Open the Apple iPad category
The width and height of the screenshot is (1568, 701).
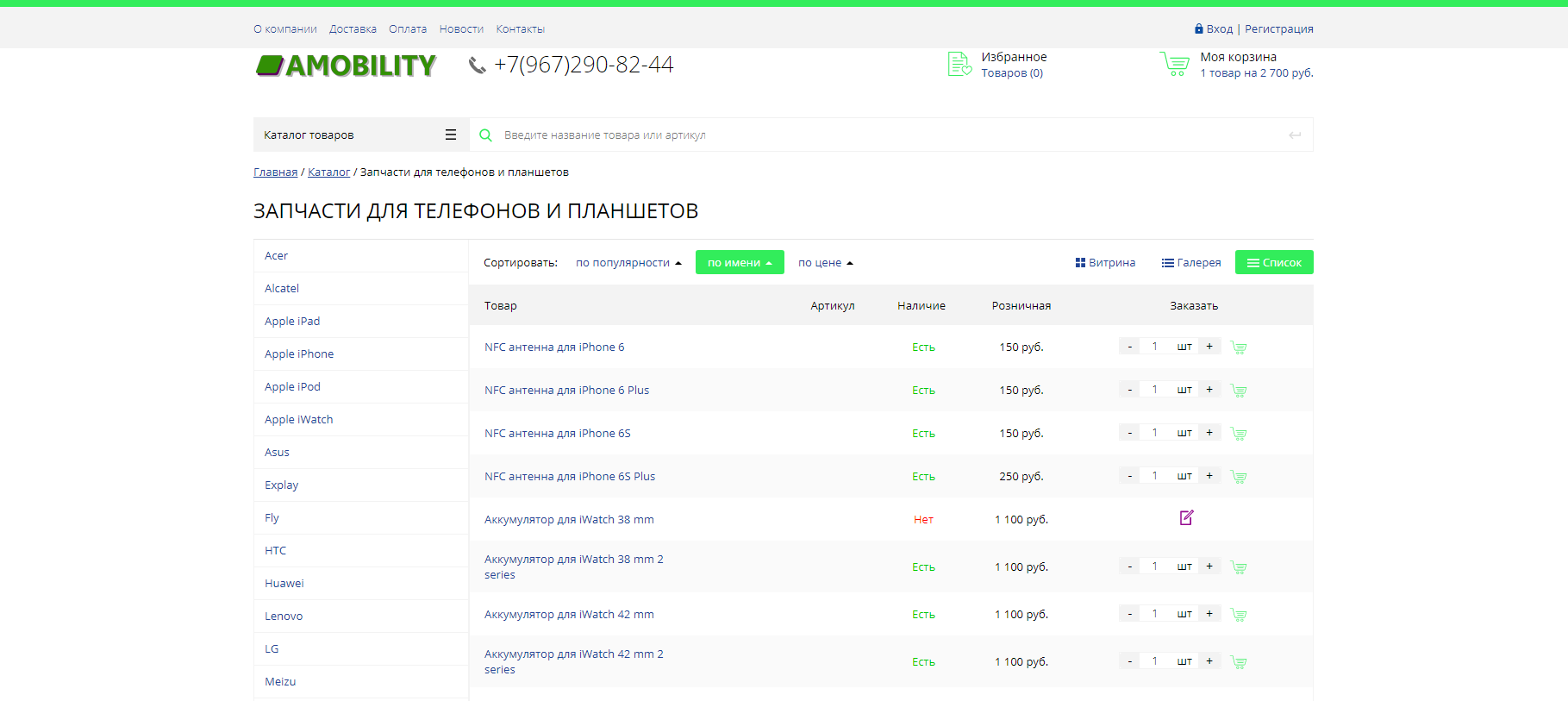[x=361, y=322]
